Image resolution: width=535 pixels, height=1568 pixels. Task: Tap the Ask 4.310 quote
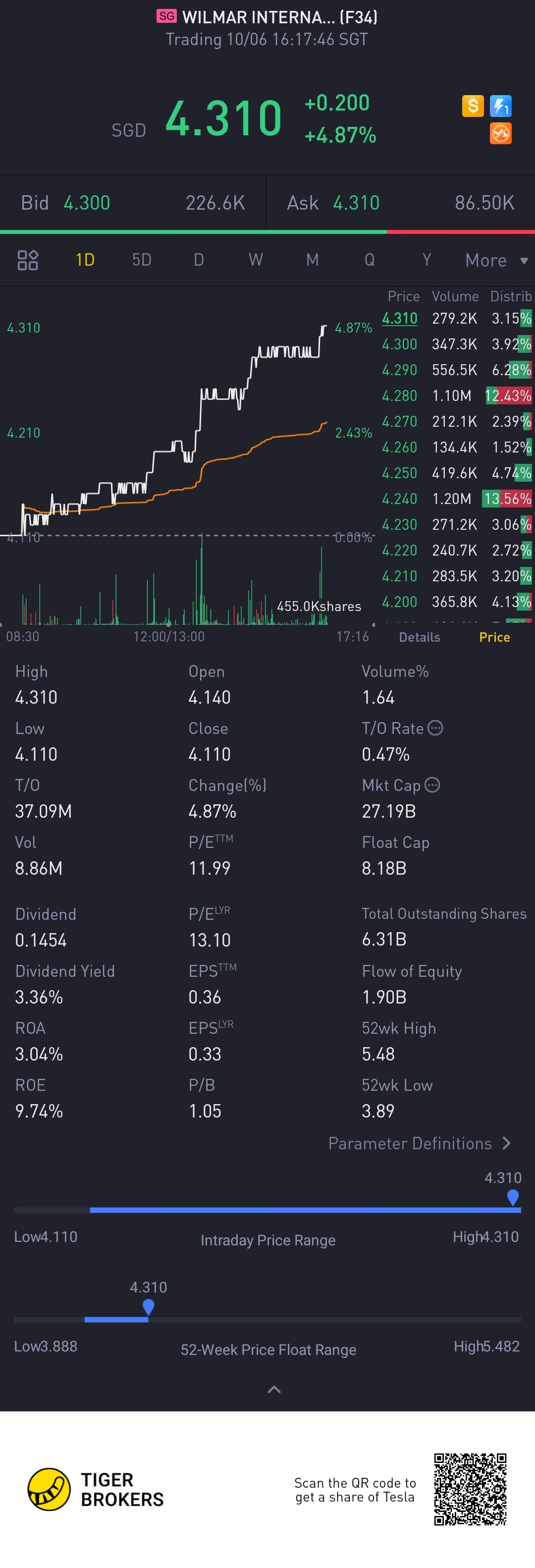pos(400,203)
